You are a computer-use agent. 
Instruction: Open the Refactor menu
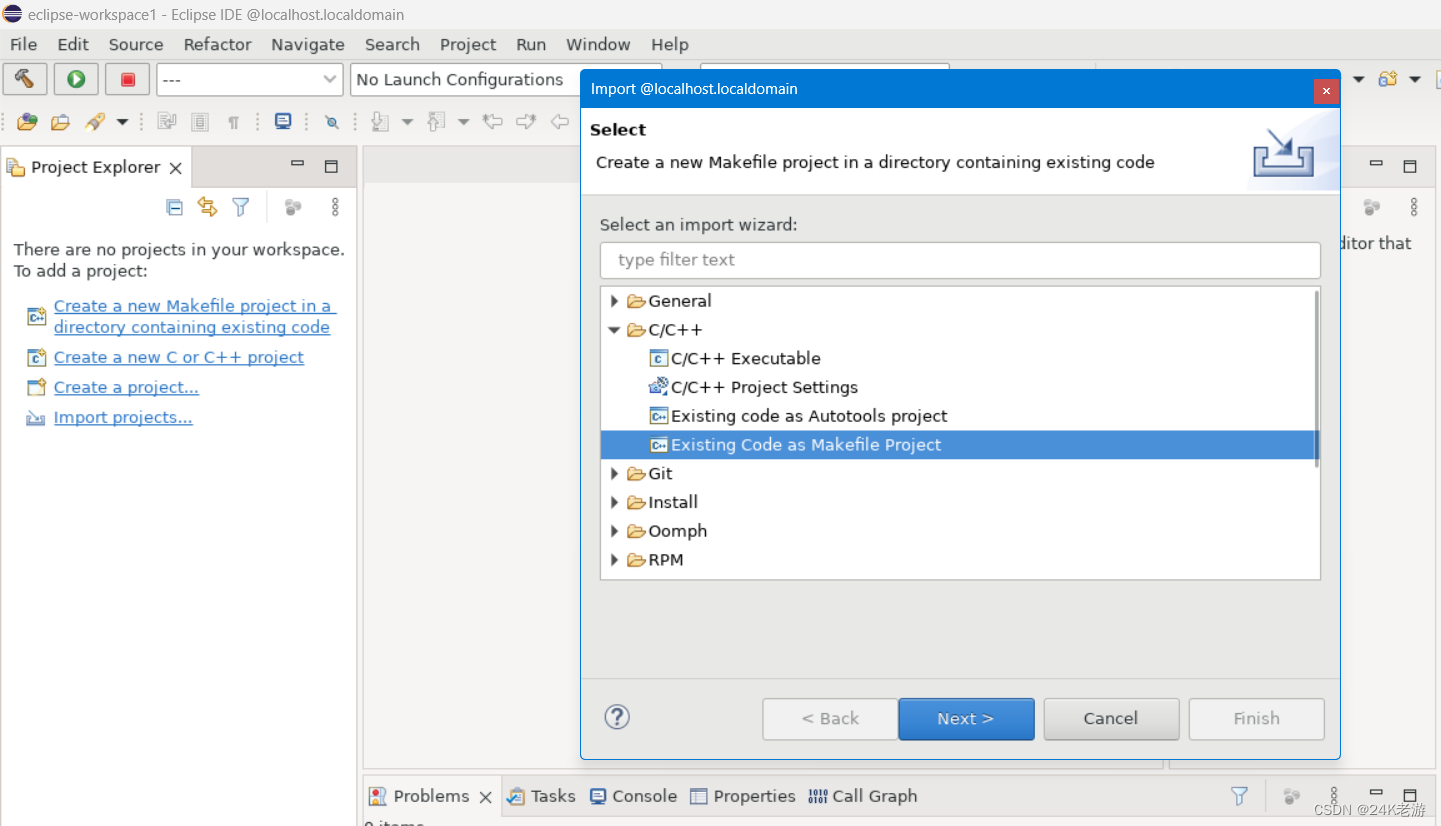(217, 44)
